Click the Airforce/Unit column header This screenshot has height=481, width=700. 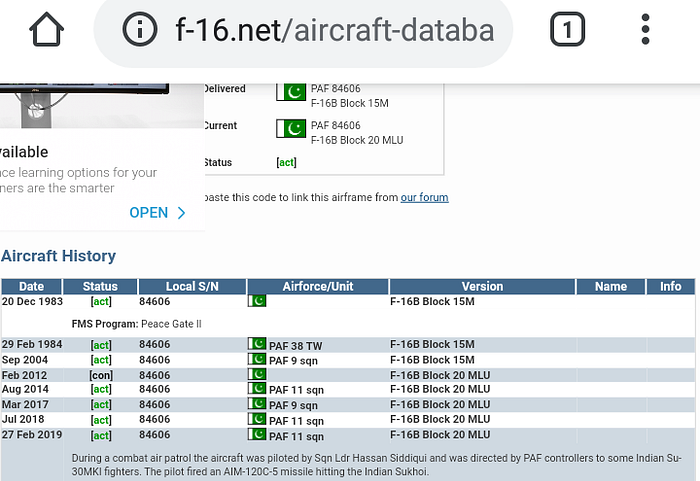click(x=318, y=286)
